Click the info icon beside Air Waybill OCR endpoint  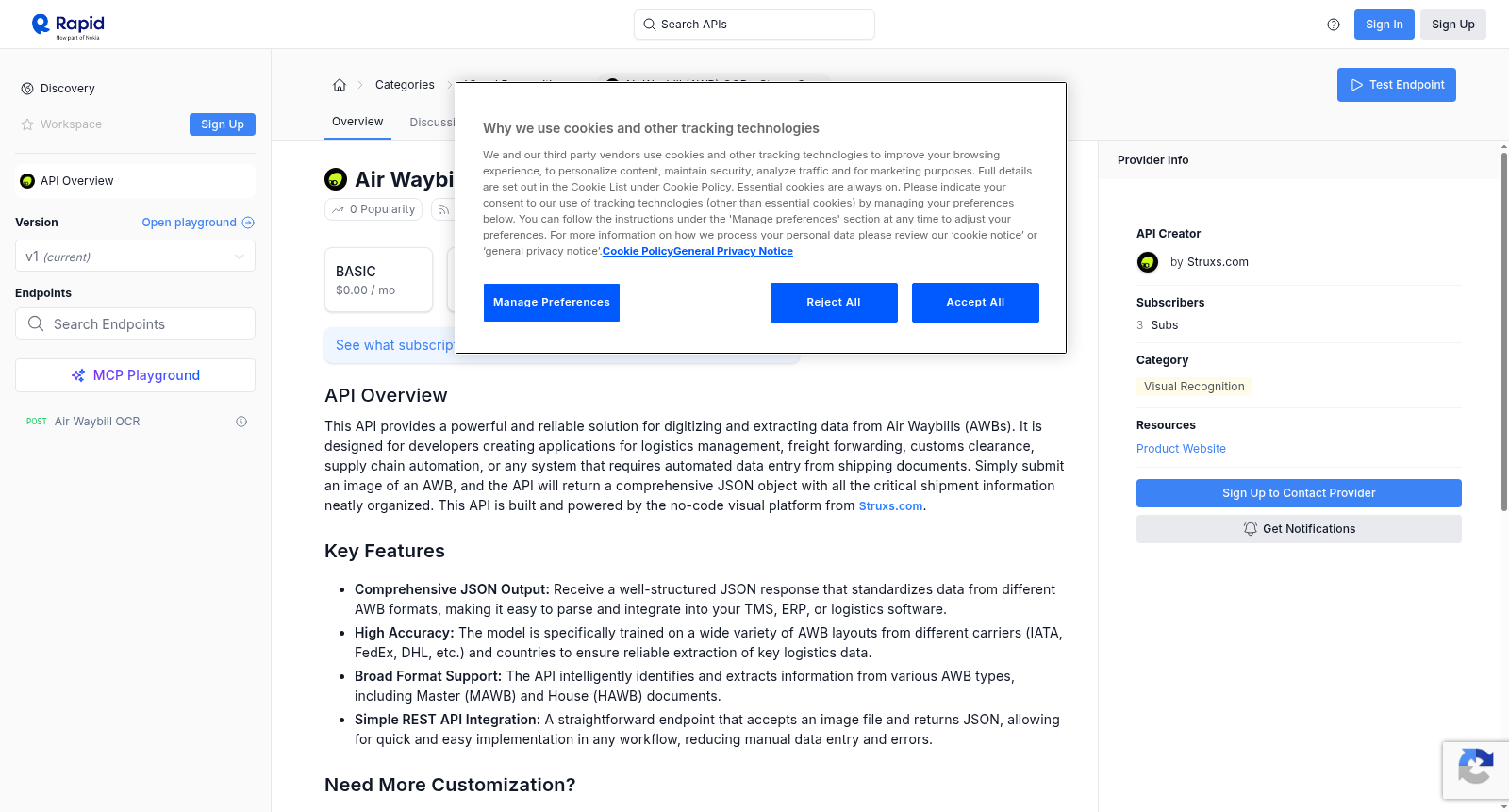click(x=241, y=422)
